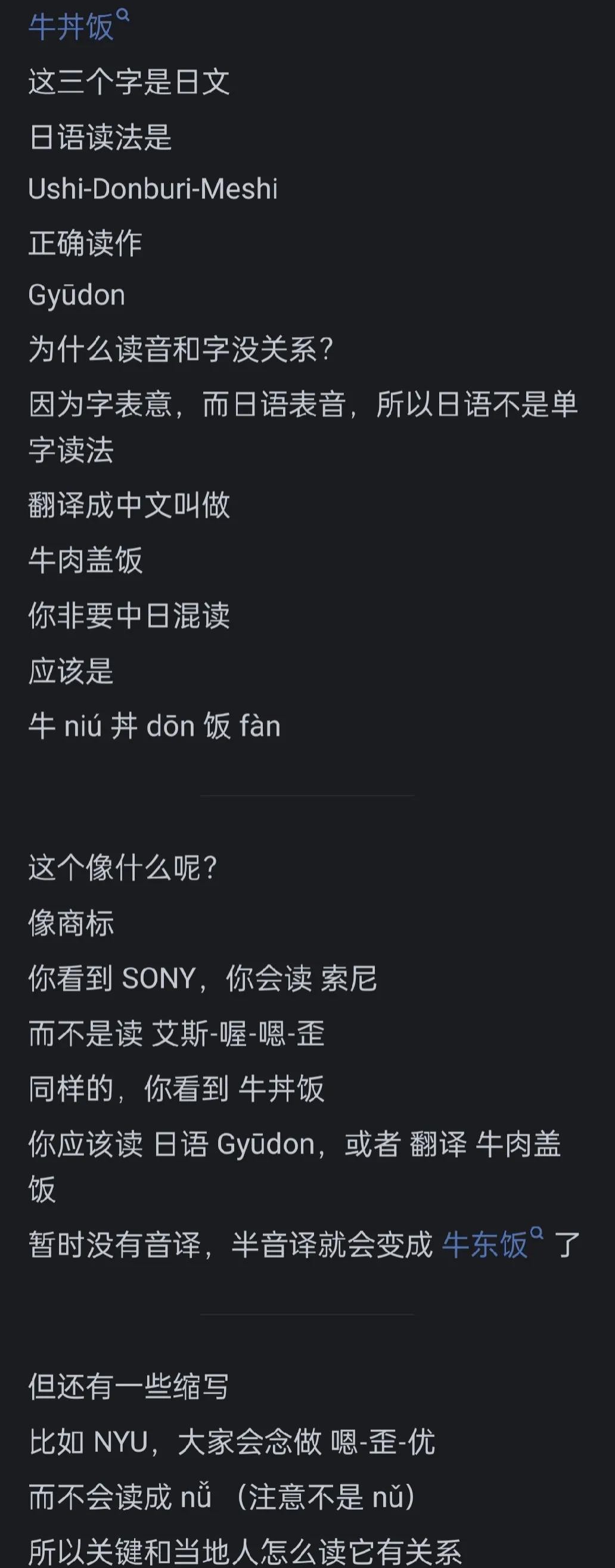The height and width of the screenshot is (1568, 615).
Task: Click the line 你非要中日混读
Action: tap(129, 615)
